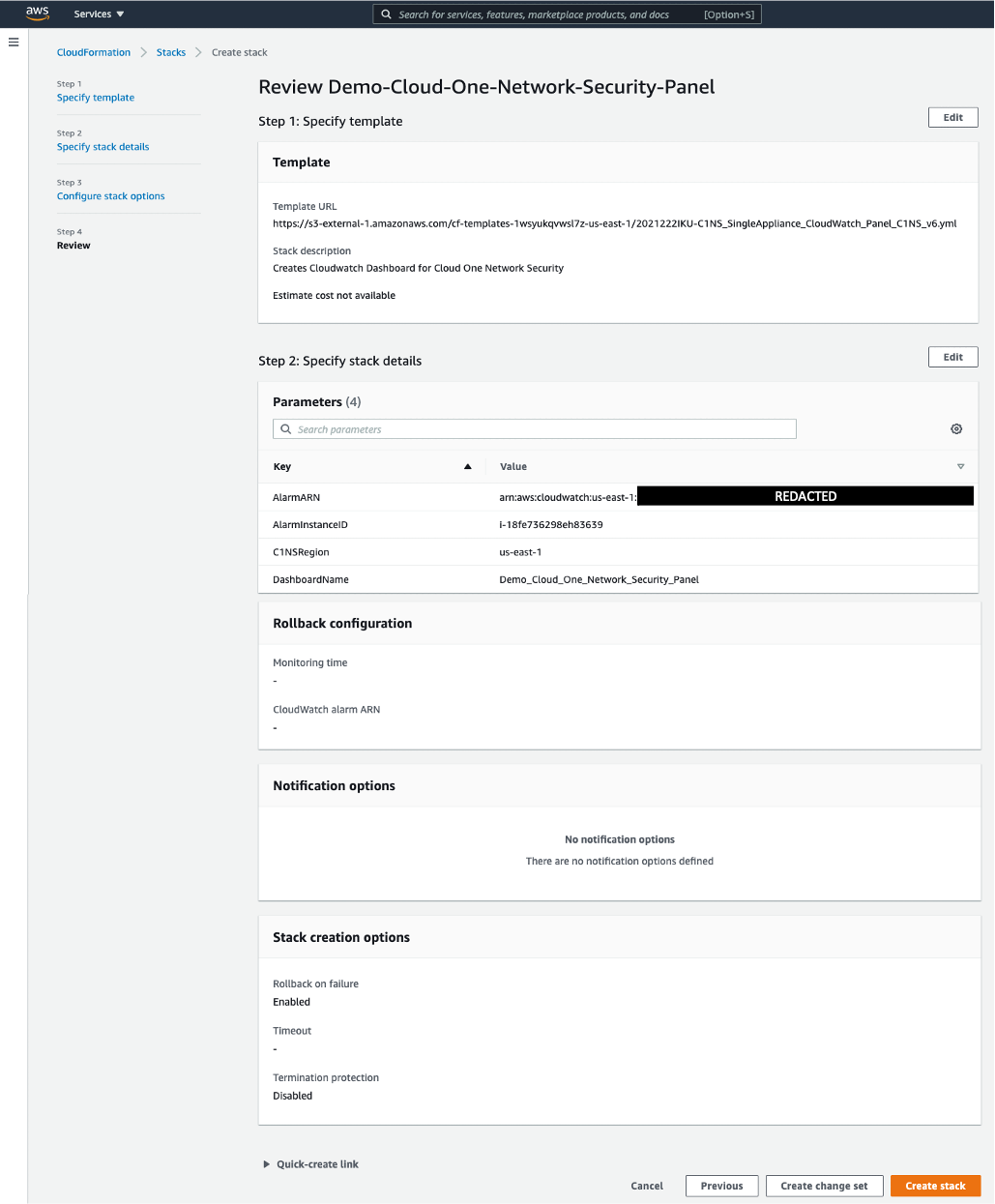
Task: Go to CloudFormation breadcrumb
Action: coord(94,52)
